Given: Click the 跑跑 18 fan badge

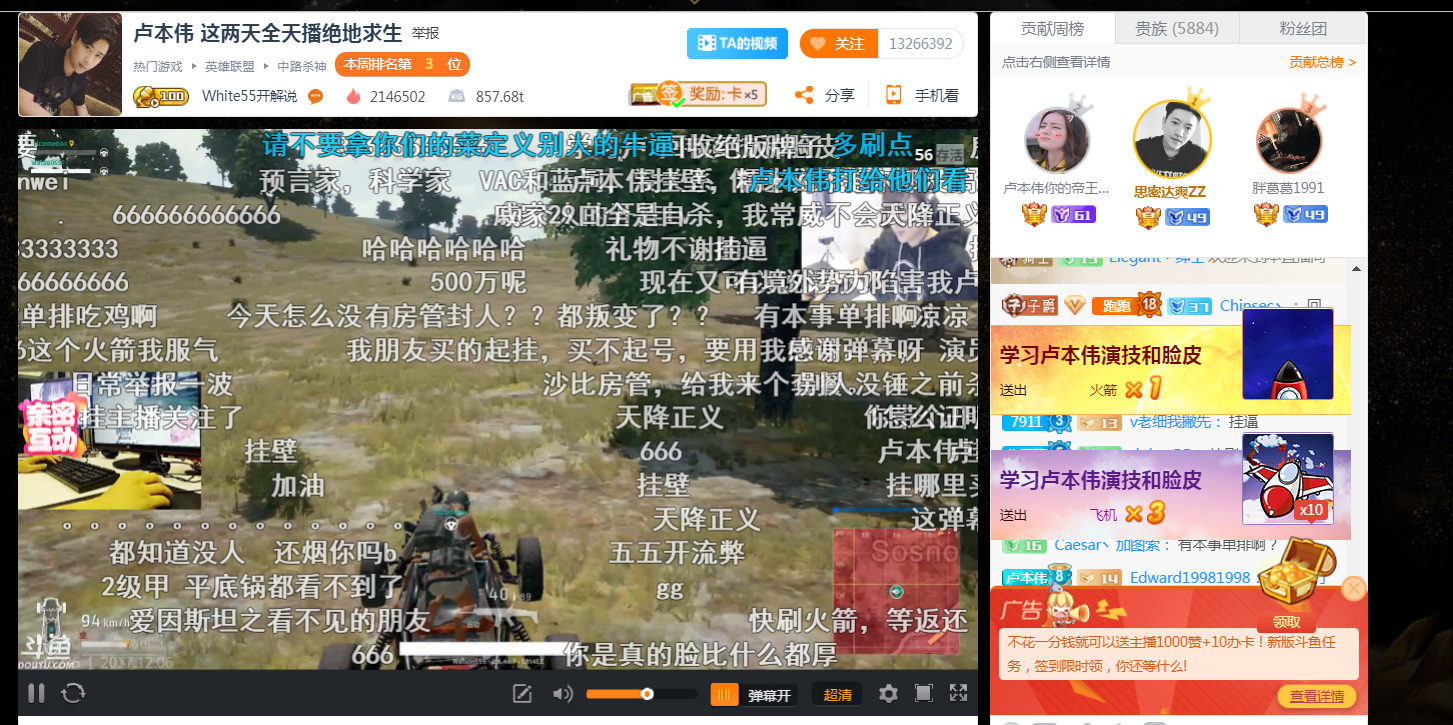Looking at the screenshot, I should [x=1125, y=305].
